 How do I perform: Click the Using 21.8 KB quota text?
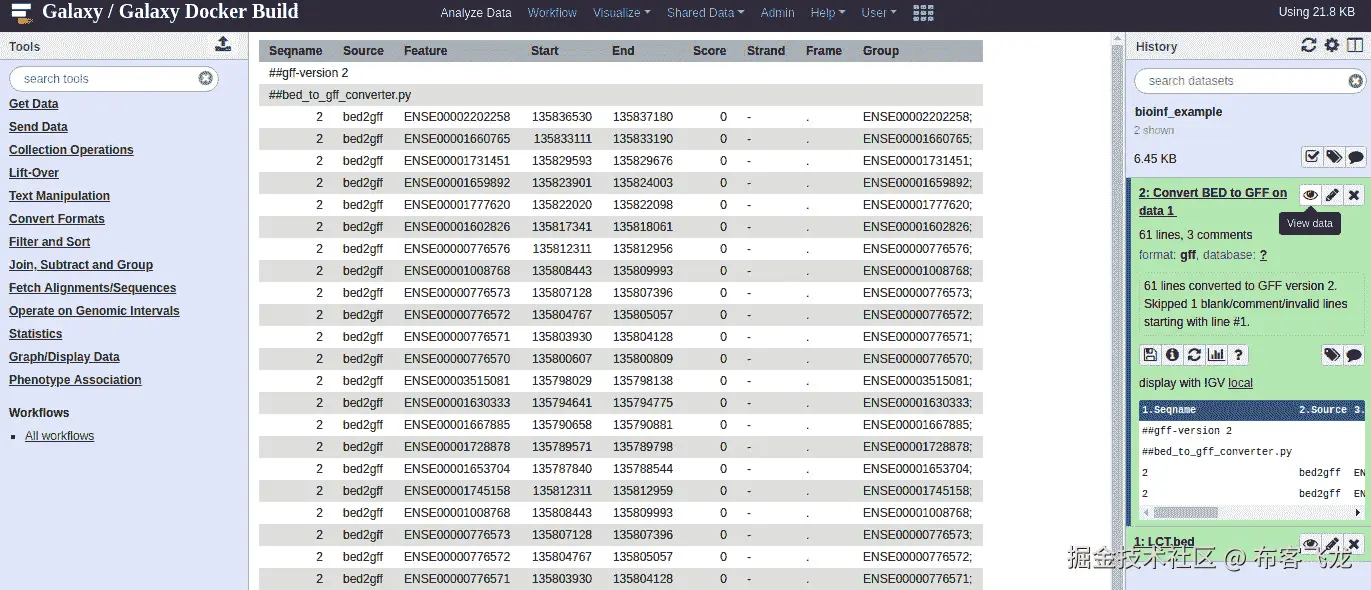click(x=1316, y=12)
